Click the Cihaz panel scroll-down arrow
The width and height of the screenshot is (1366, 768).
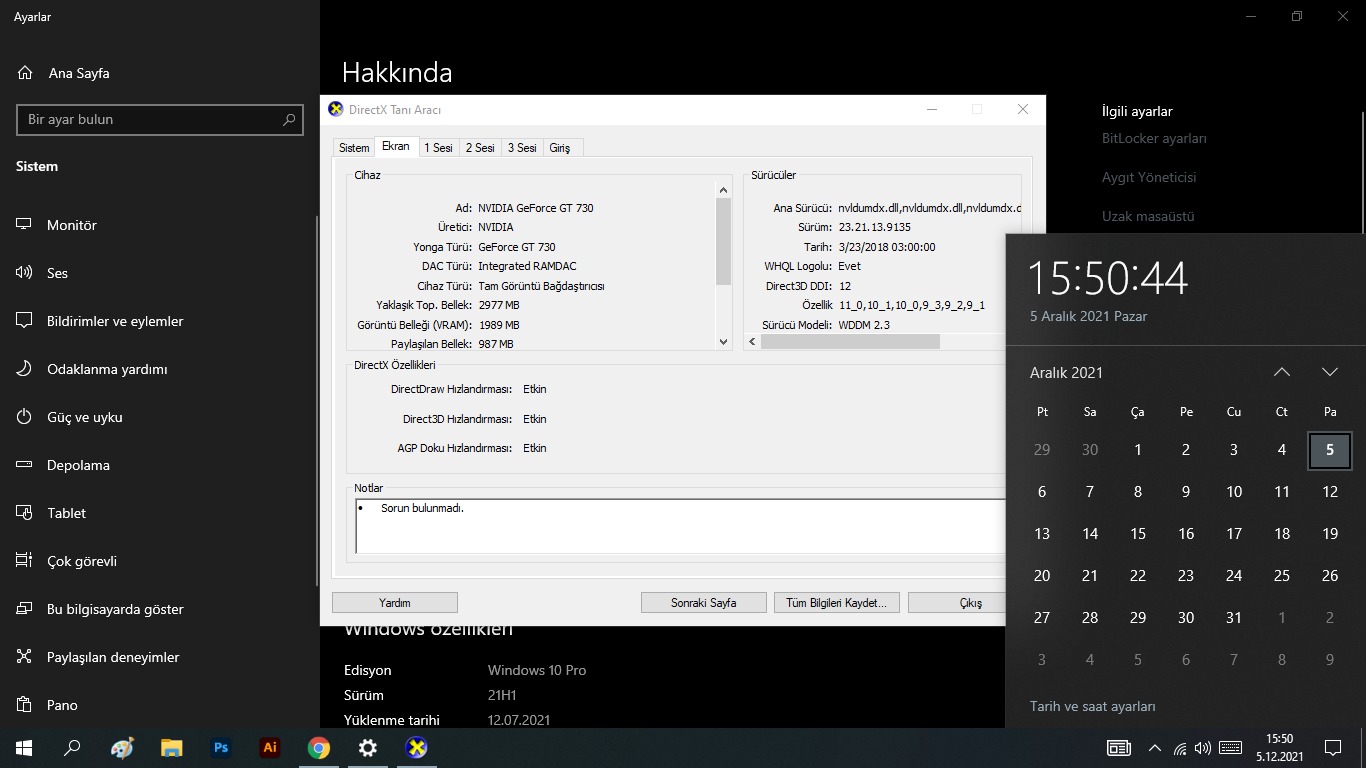(724, 342)
